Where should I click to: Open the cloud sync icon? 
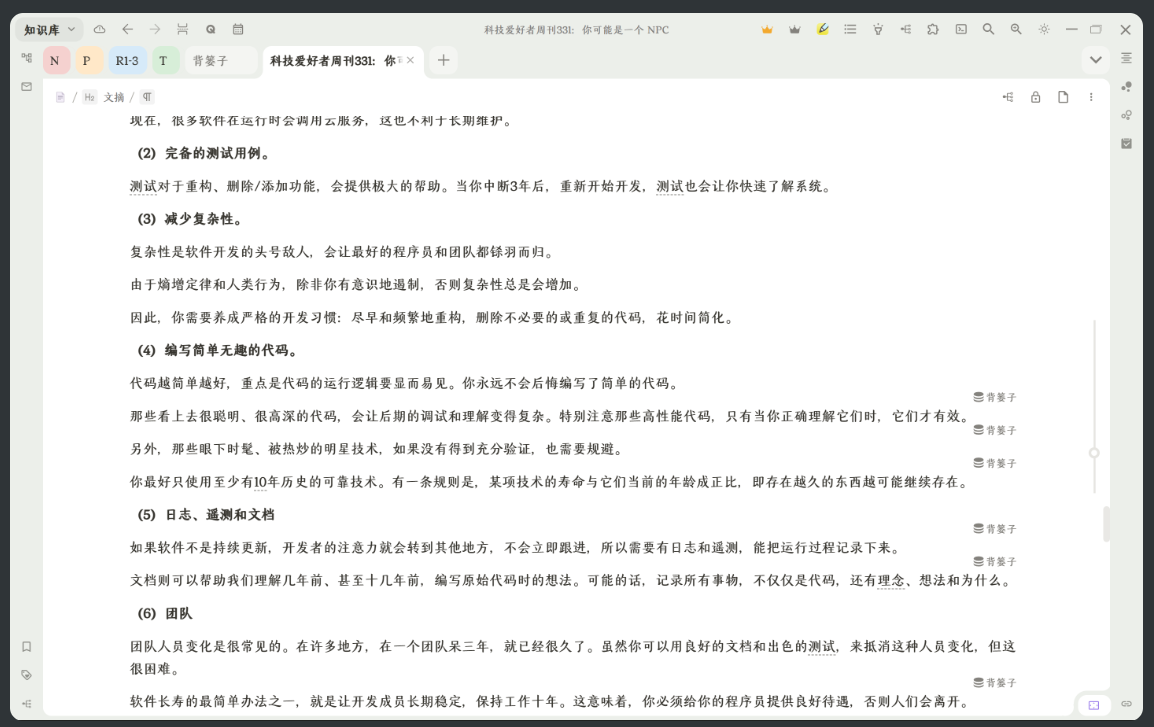click(x=99, y=29)
